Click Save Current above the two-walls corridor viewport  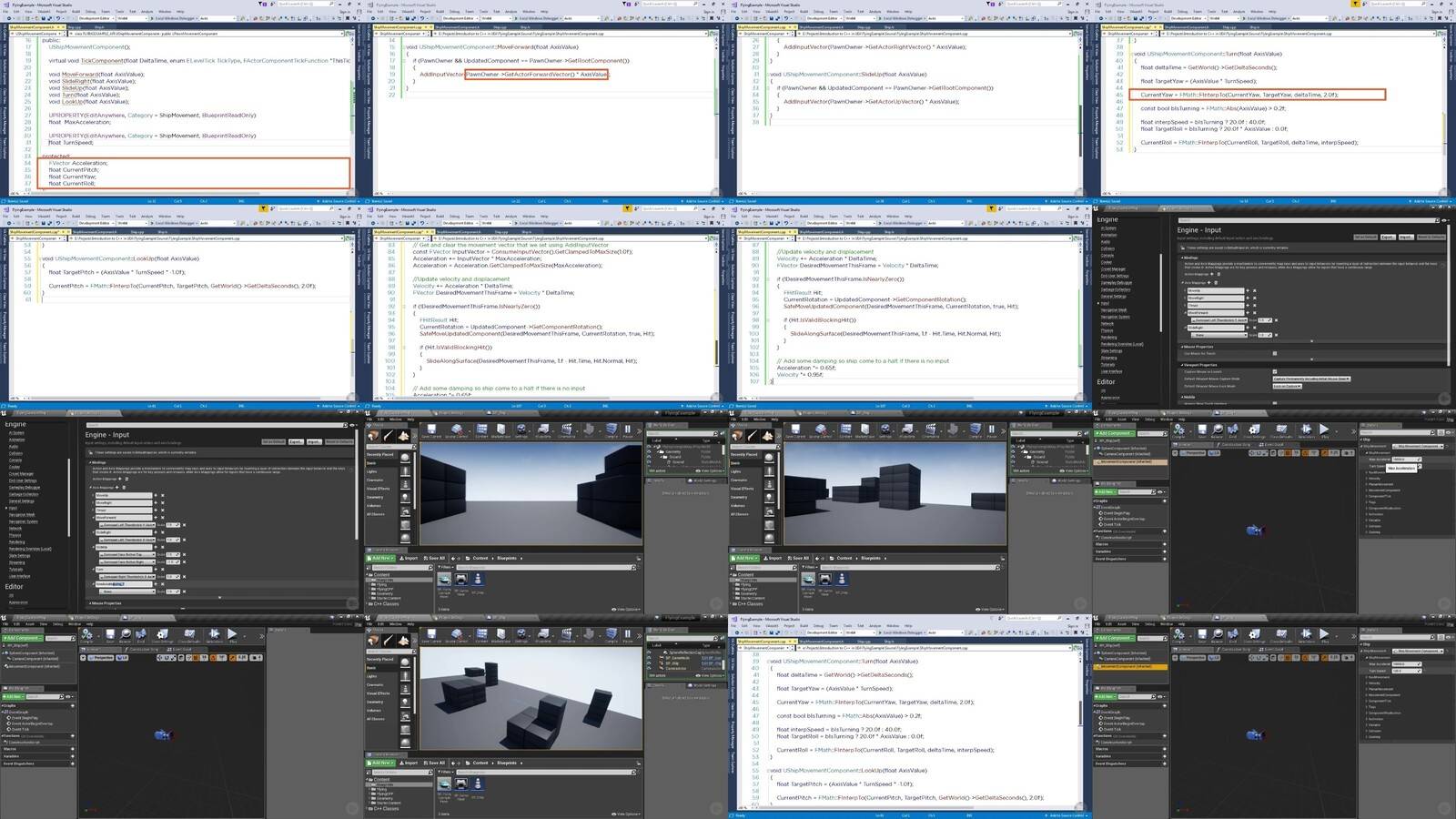430,430
